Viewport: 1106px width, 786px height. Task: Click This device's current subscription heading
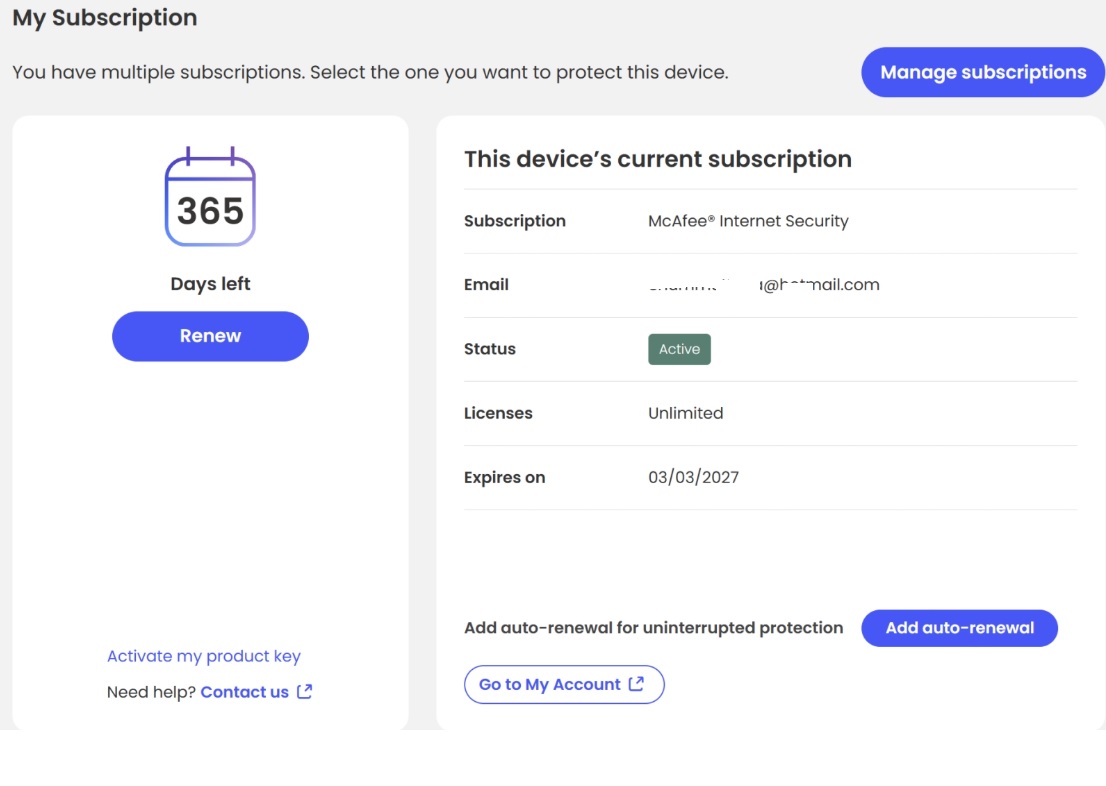[657, 159]
